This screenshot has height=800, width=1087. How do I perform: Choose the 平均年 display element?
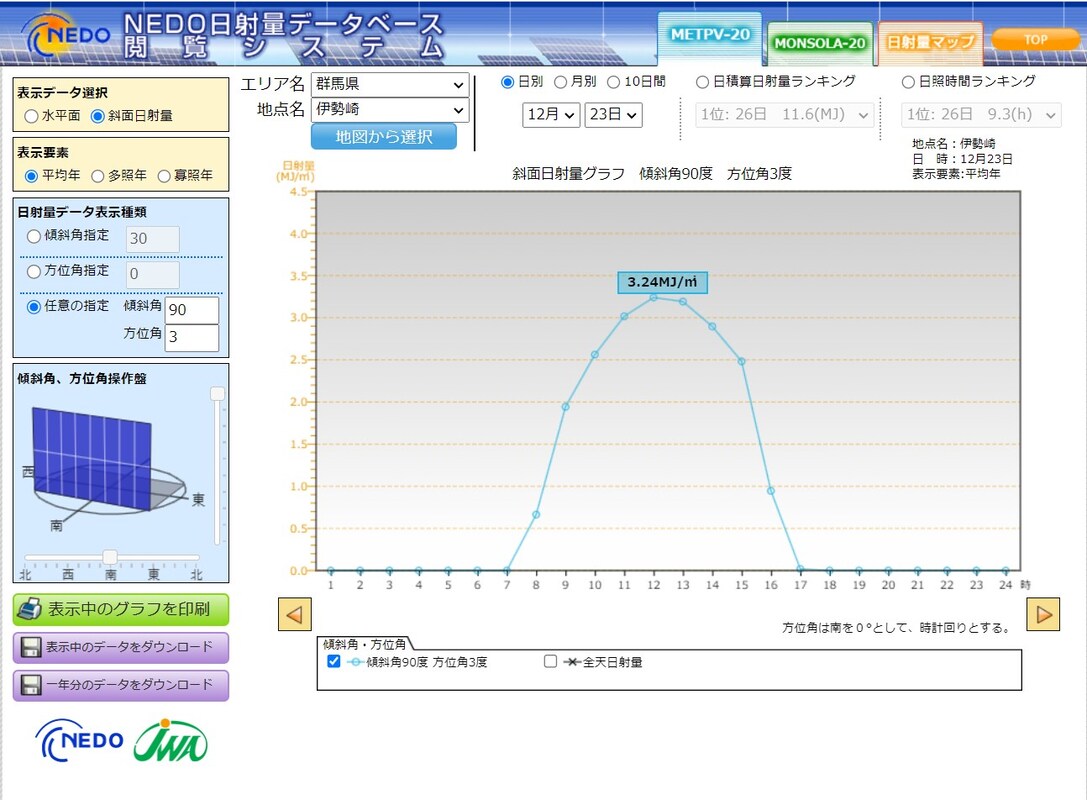coord(31,176)
